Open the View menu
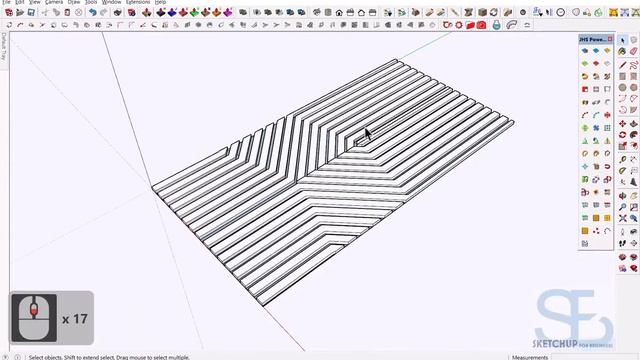The height and width of the screenshot is (360, 640). pyautogui.click(x=35, y=2)
